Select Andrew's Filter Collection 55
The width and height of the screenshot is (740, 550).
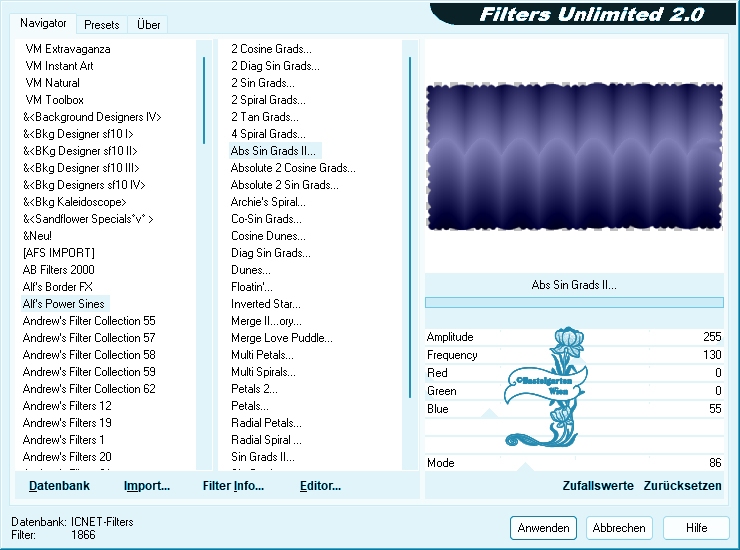point(89,321)
